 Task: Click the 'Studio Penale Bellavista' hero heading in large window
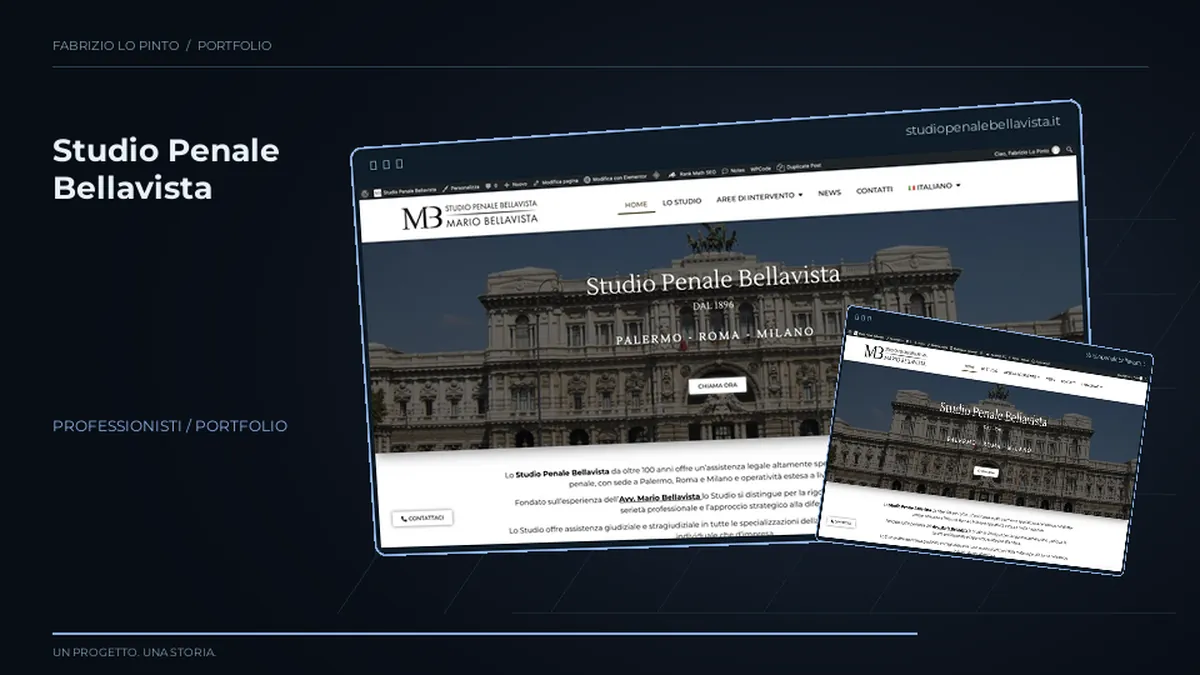[713, 281]
